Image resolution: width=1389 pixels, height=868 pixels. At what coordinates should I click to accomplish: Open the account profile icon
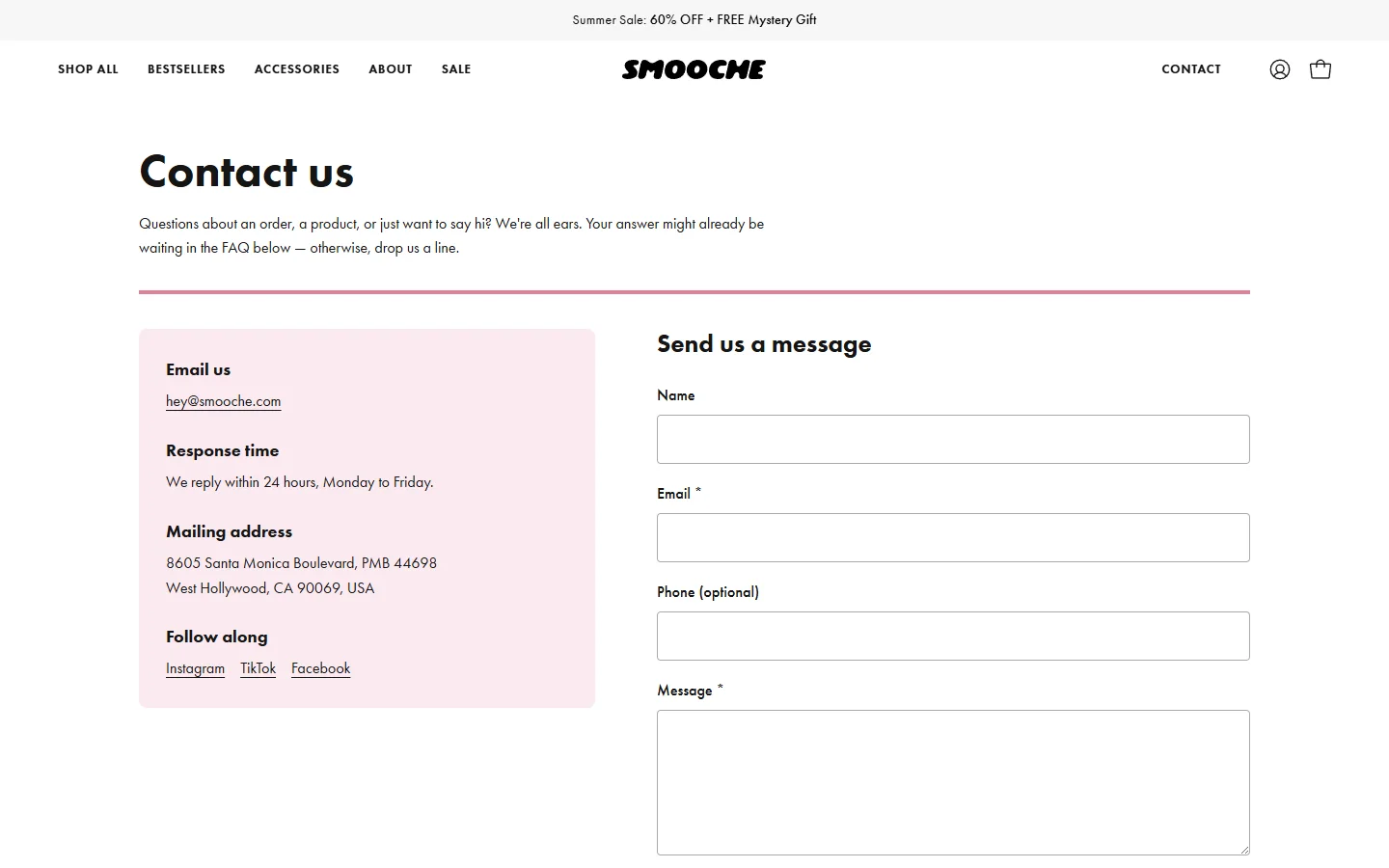(x=1279, y=69)
